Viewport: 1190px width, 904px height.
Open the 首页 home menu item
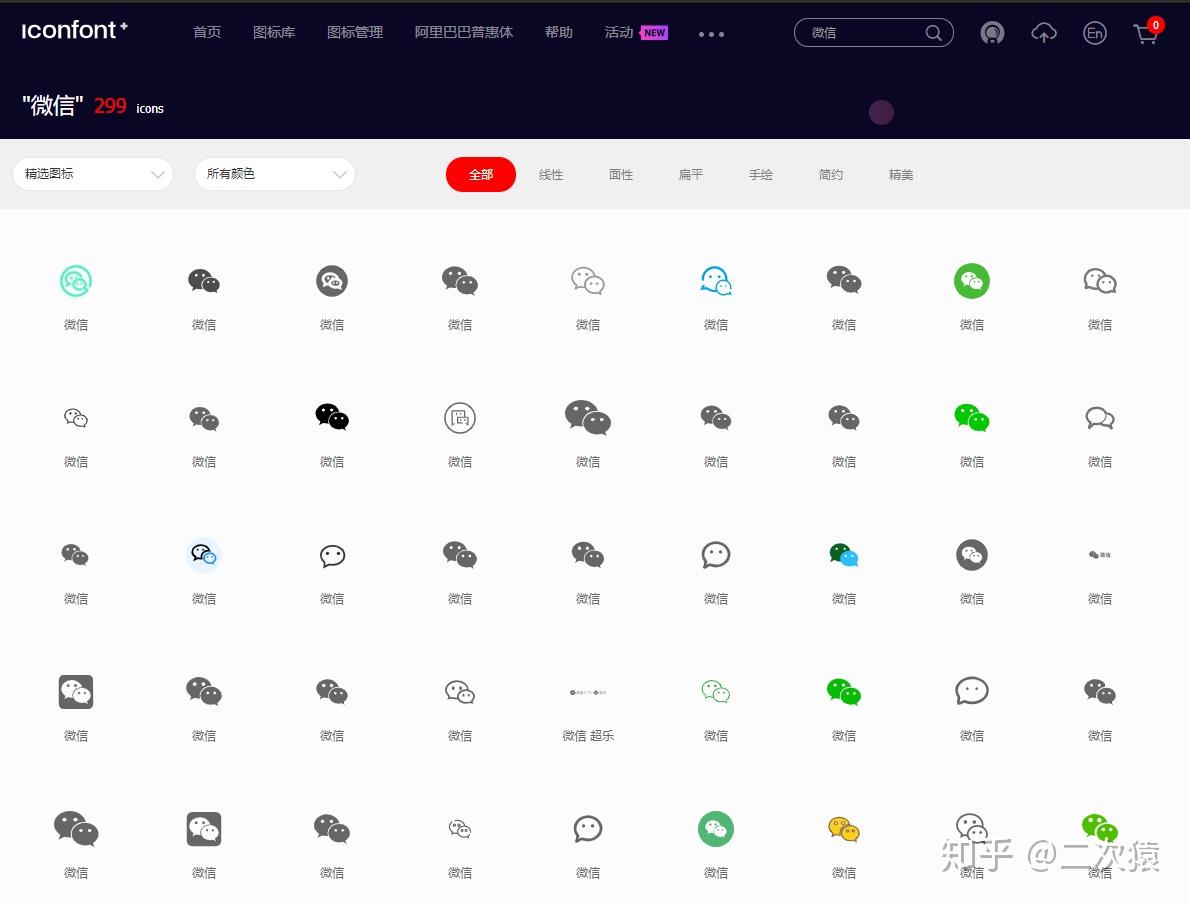click(206, 32)
